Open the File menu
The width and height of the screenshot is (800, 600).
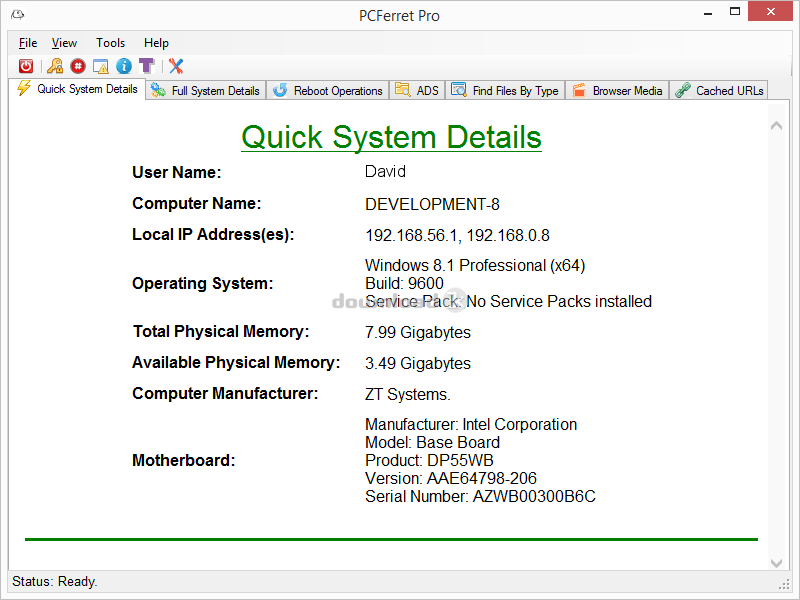[28, 43]
